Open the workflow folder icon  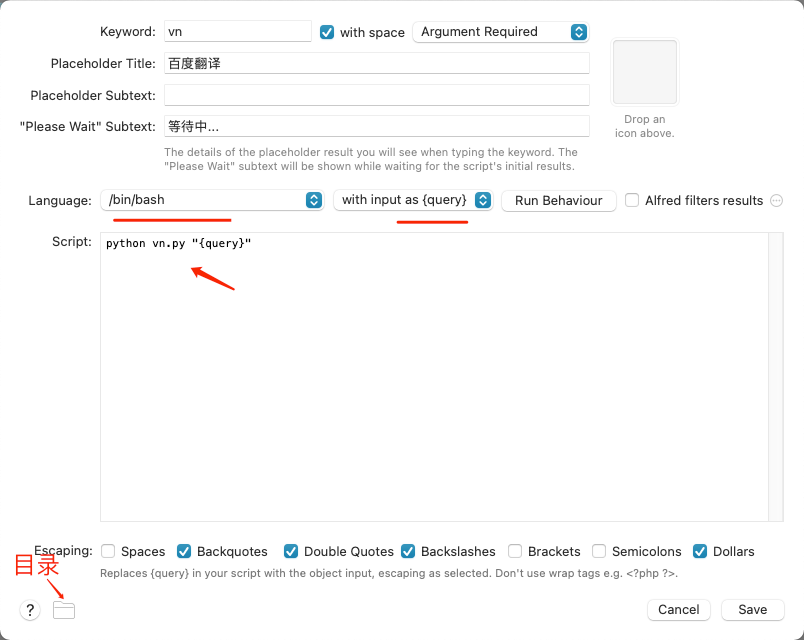click(x=64, y=610)
